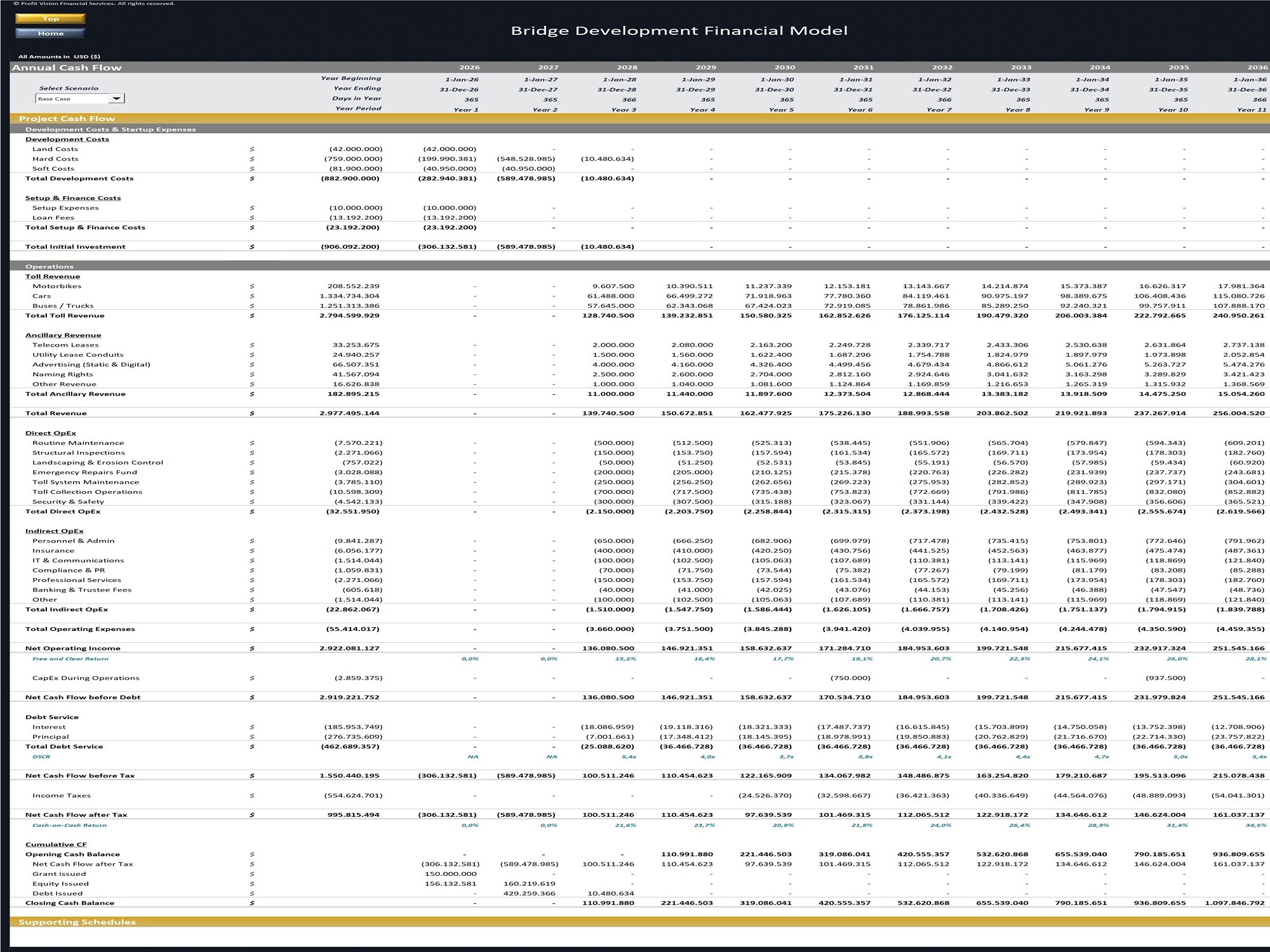Open the Select Scenario dropdown arrow
Image resolution: width=1270 pixels, height=952 pixels.
pos(116,98)
